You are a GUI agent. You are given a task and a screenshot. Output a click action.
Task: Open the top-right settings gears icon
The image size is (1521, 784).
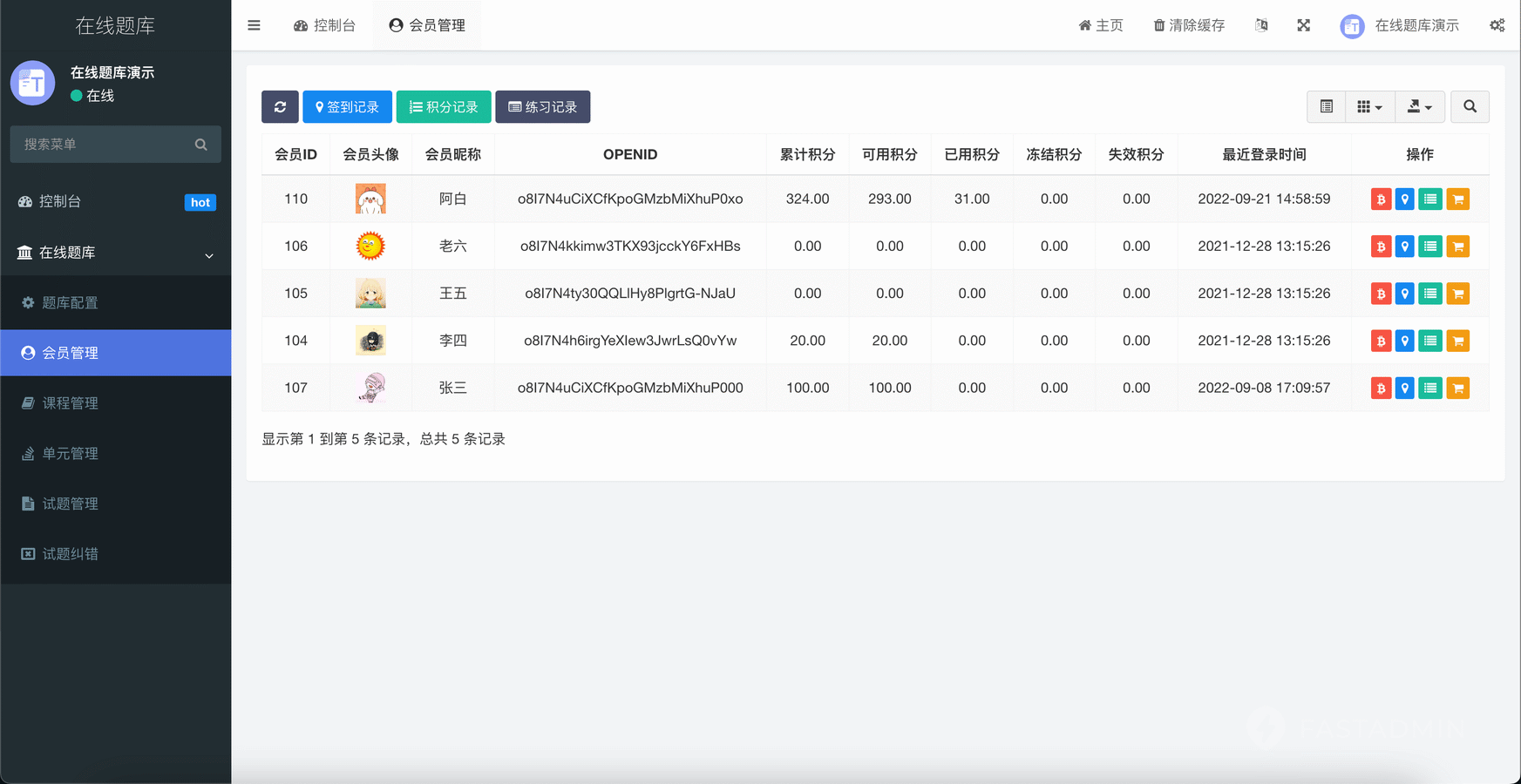coord(1497,25)
